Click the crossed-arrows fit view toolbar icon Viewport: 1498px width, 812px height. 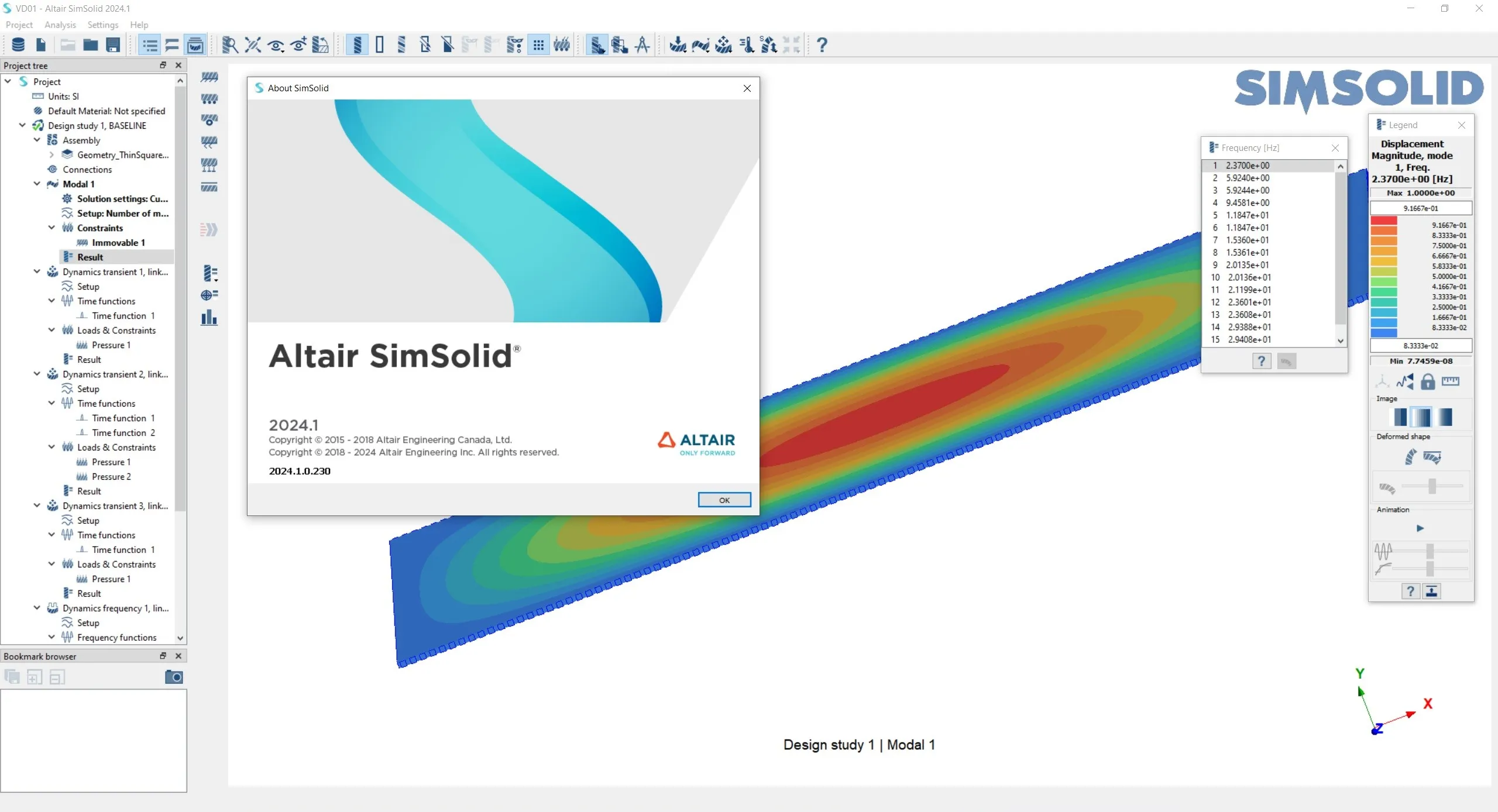coord(253,45)
